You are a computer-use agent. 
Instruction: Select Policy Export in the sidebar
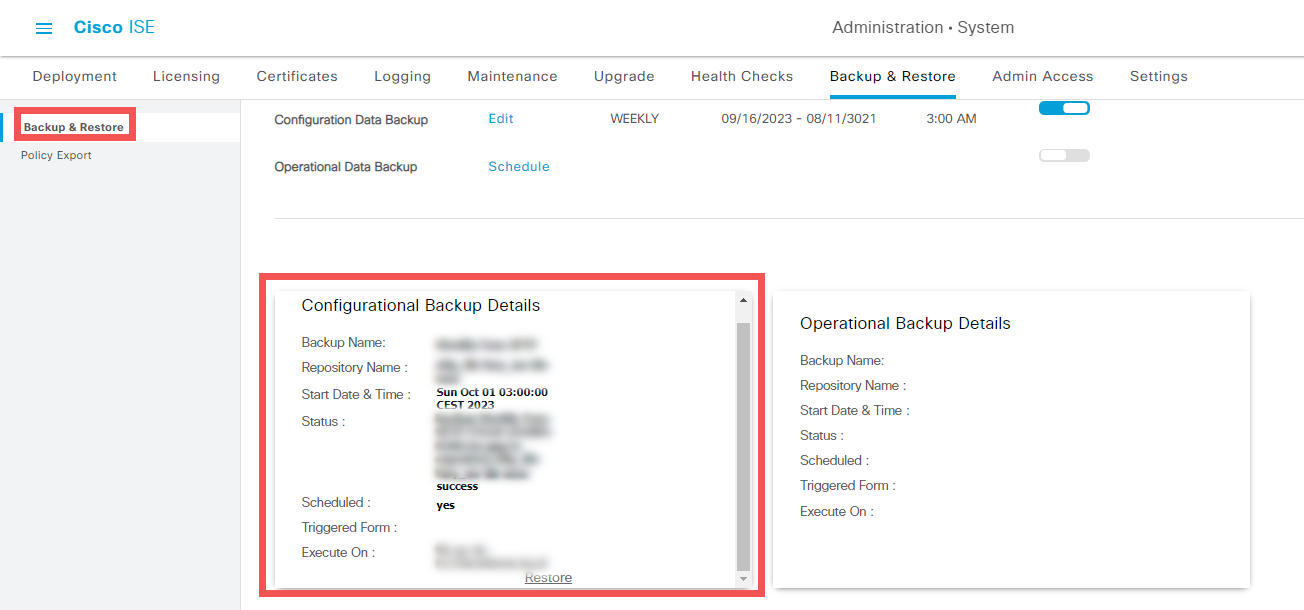coord(56,156)
